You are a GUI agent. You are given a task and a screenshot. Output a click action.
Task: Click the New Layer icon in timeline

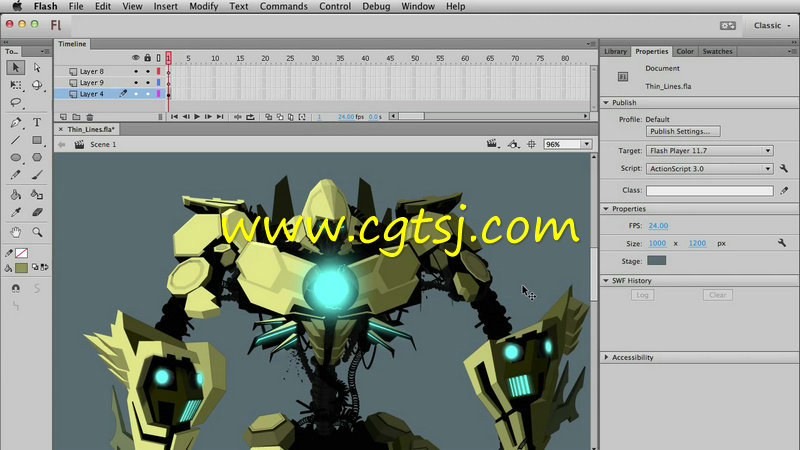coord(63,117)
